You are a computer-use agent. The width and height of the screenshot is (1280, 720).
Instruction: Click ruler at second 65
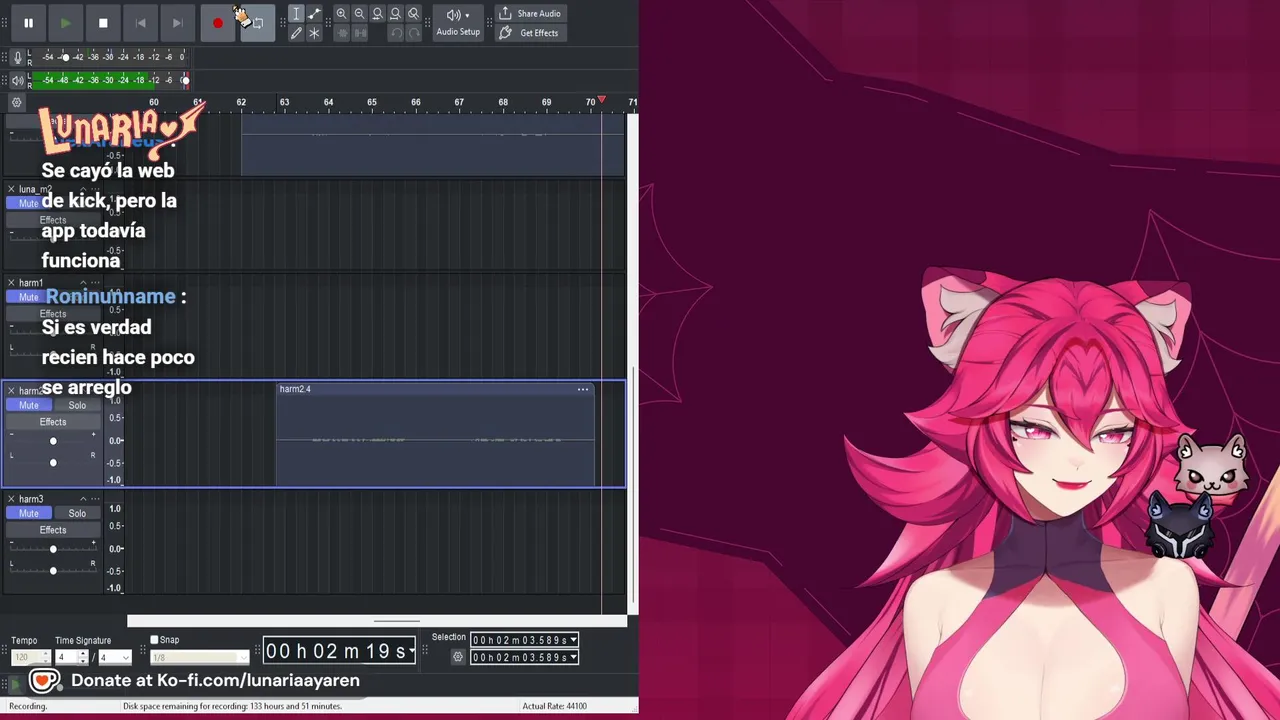tap(372, 102)
